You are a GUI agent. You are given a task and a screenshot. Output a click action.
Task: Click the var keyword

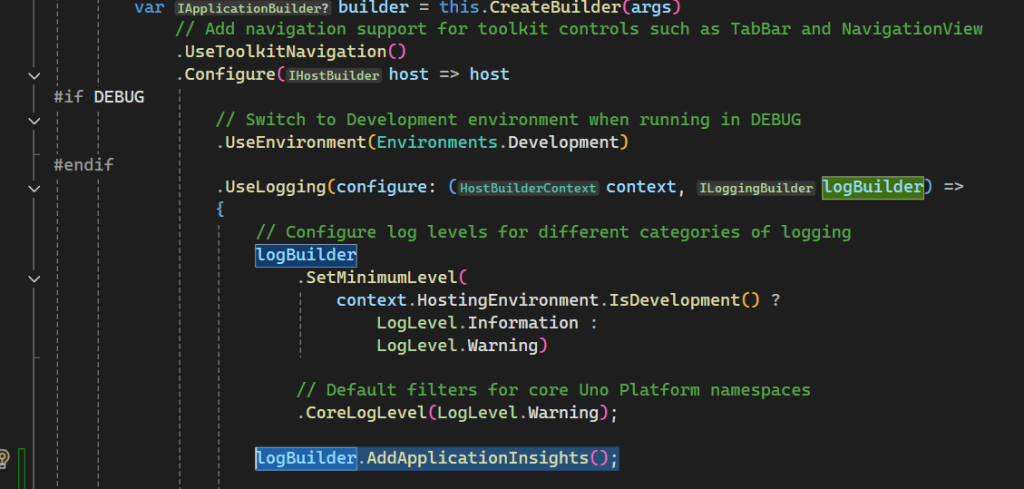click(150, 8)
